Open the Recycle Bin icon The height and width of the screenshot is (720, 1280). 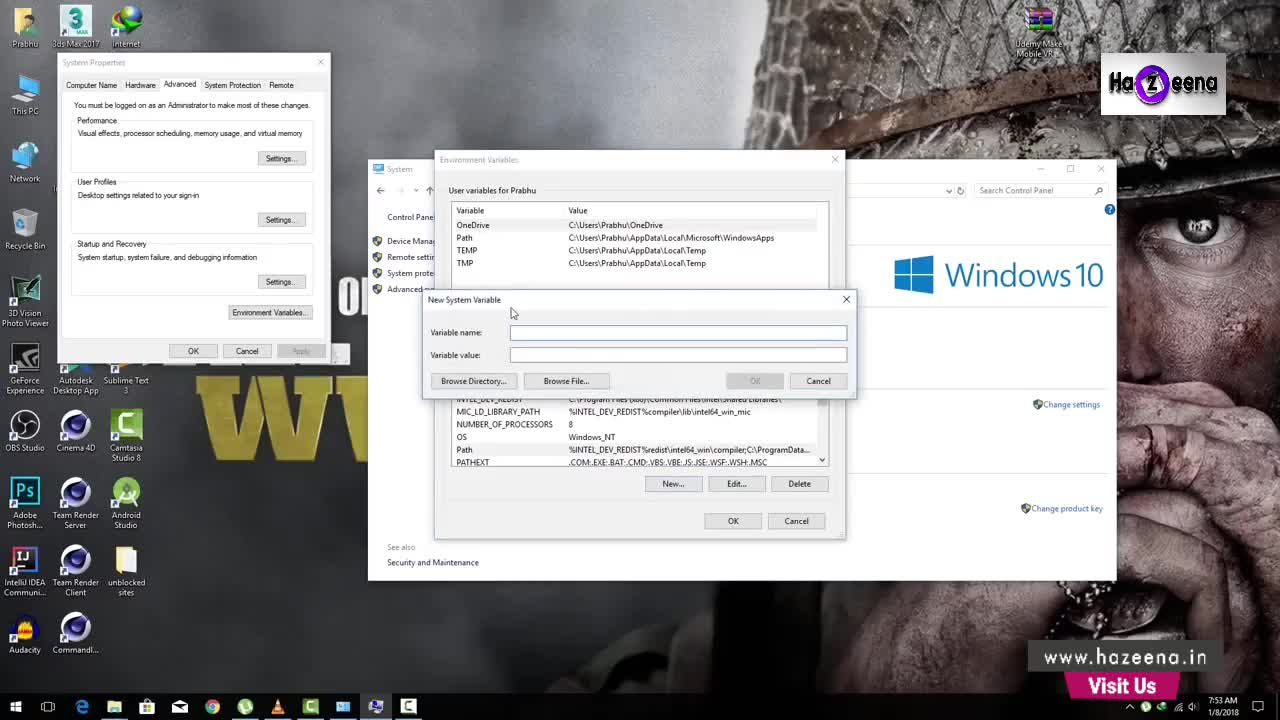(x=25, y=229)
